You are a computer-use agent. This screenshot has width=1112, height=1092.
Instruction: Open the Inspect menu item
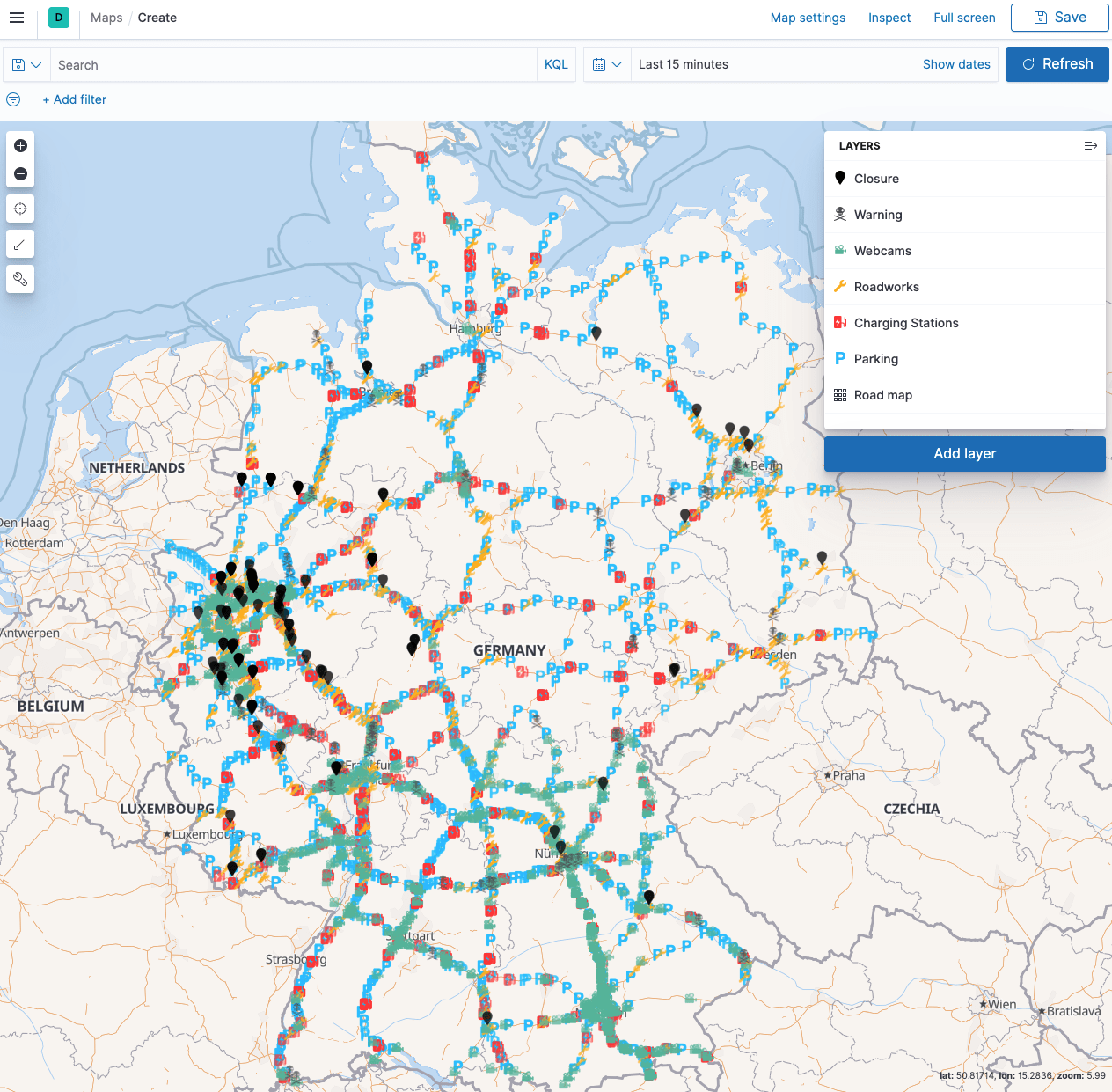(889, 18)
